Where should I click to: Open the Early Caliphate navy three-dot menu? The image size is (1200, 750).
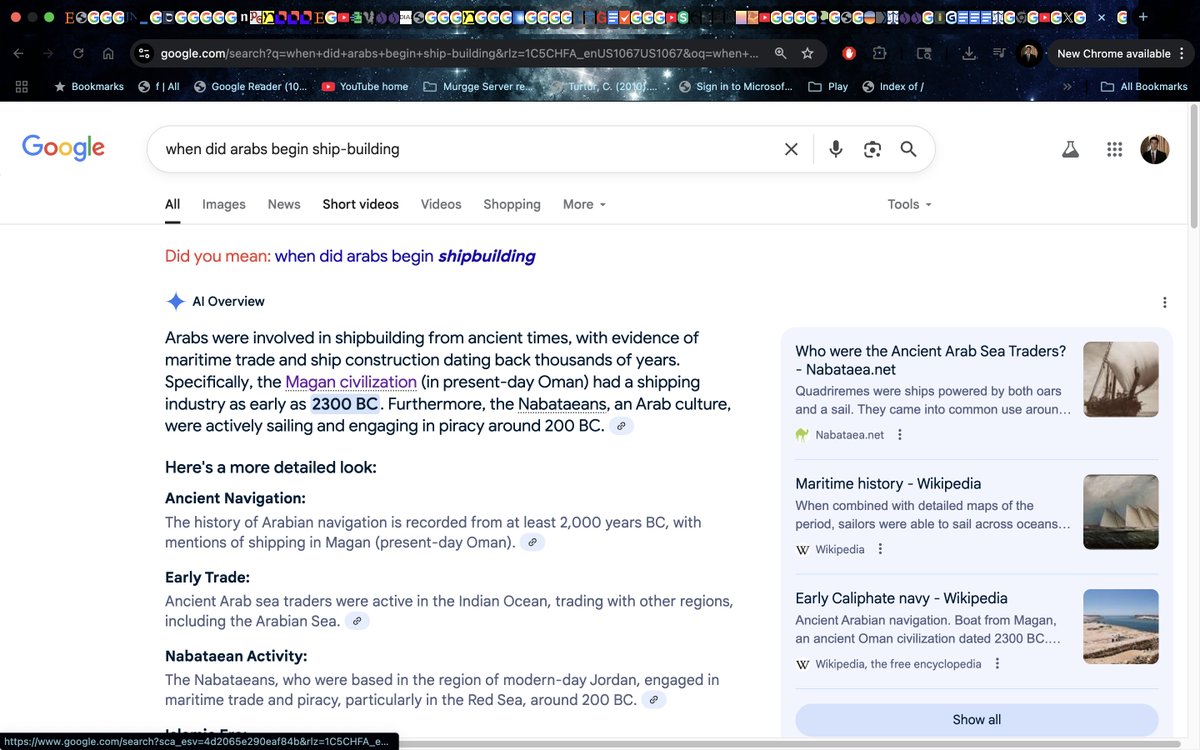point(997,664)
